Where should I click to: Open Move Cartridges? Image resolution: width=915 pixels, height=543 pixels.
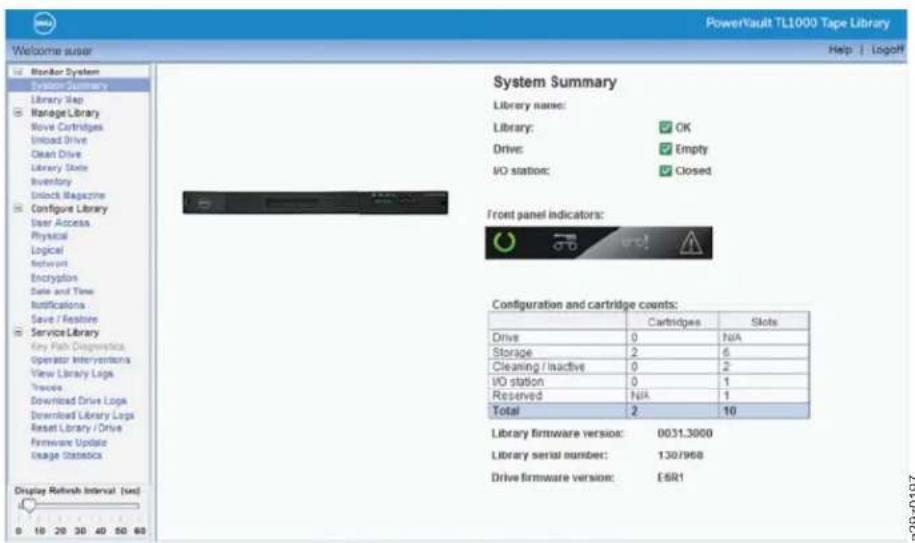click(x=67, y=127)
